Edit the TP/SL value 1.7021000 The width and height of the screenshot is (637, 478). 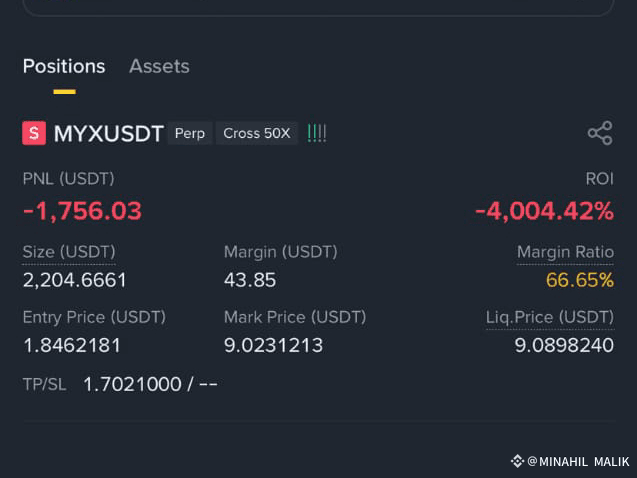click(132, 384)
